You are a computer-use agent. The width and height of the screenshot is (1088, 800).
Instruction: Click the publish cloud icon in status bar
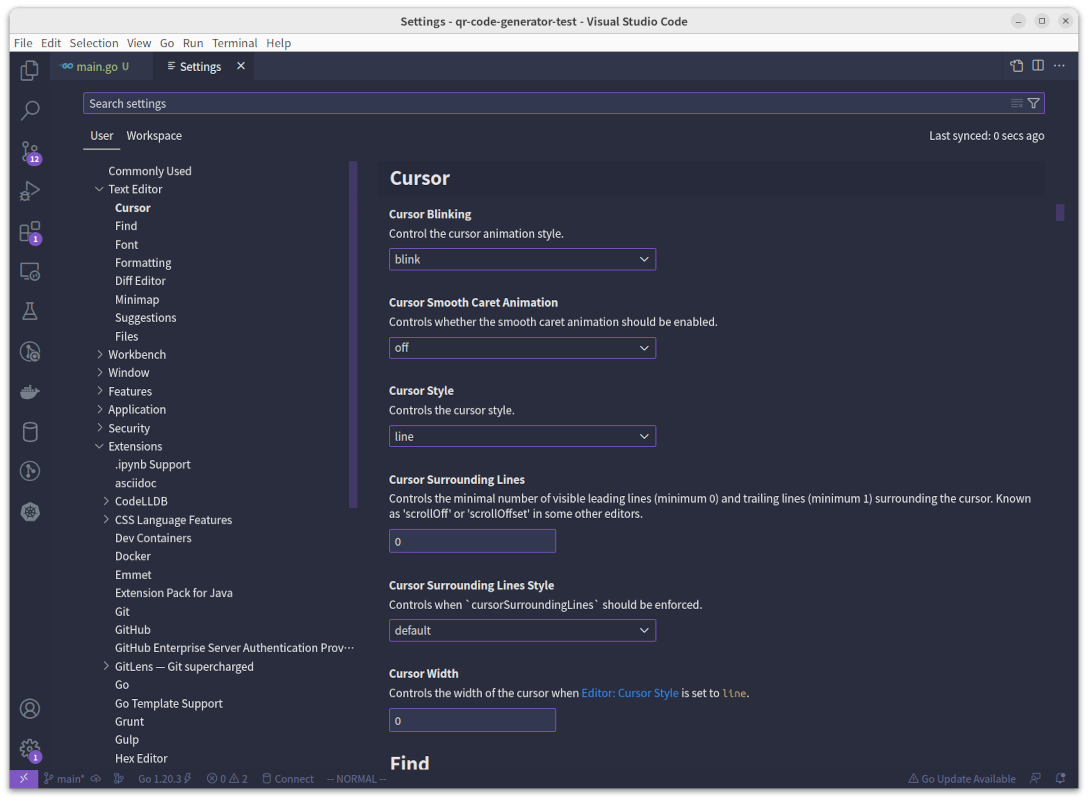coord(96,778)
